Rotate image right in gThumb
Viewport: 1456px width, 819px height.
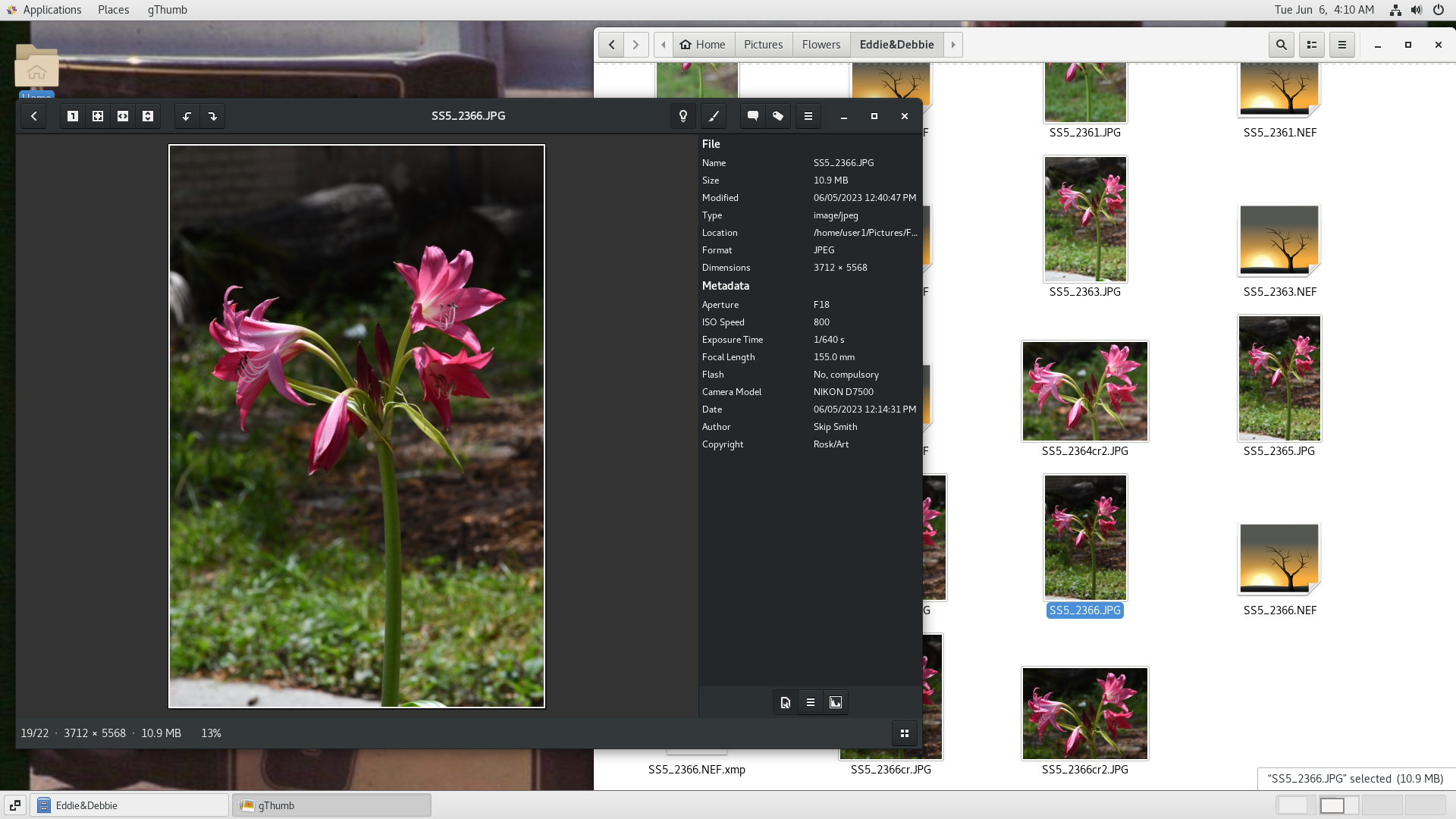pyautogui.click(x=212, y=116)
